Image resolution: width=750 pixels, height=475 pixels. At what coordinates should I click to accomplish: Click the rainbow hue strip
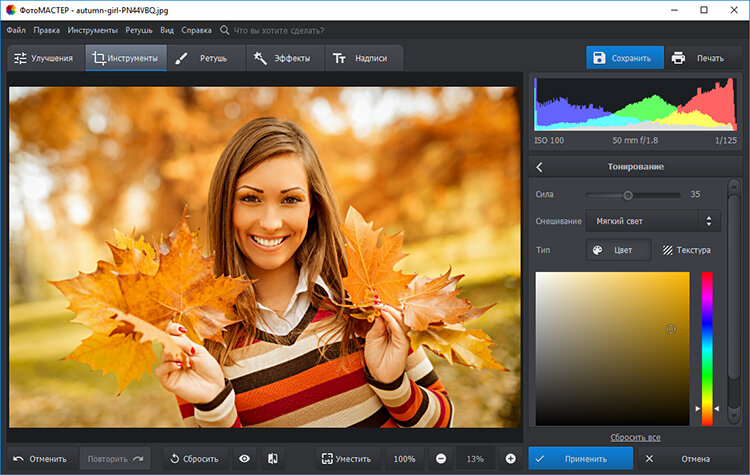click(707, 349)
